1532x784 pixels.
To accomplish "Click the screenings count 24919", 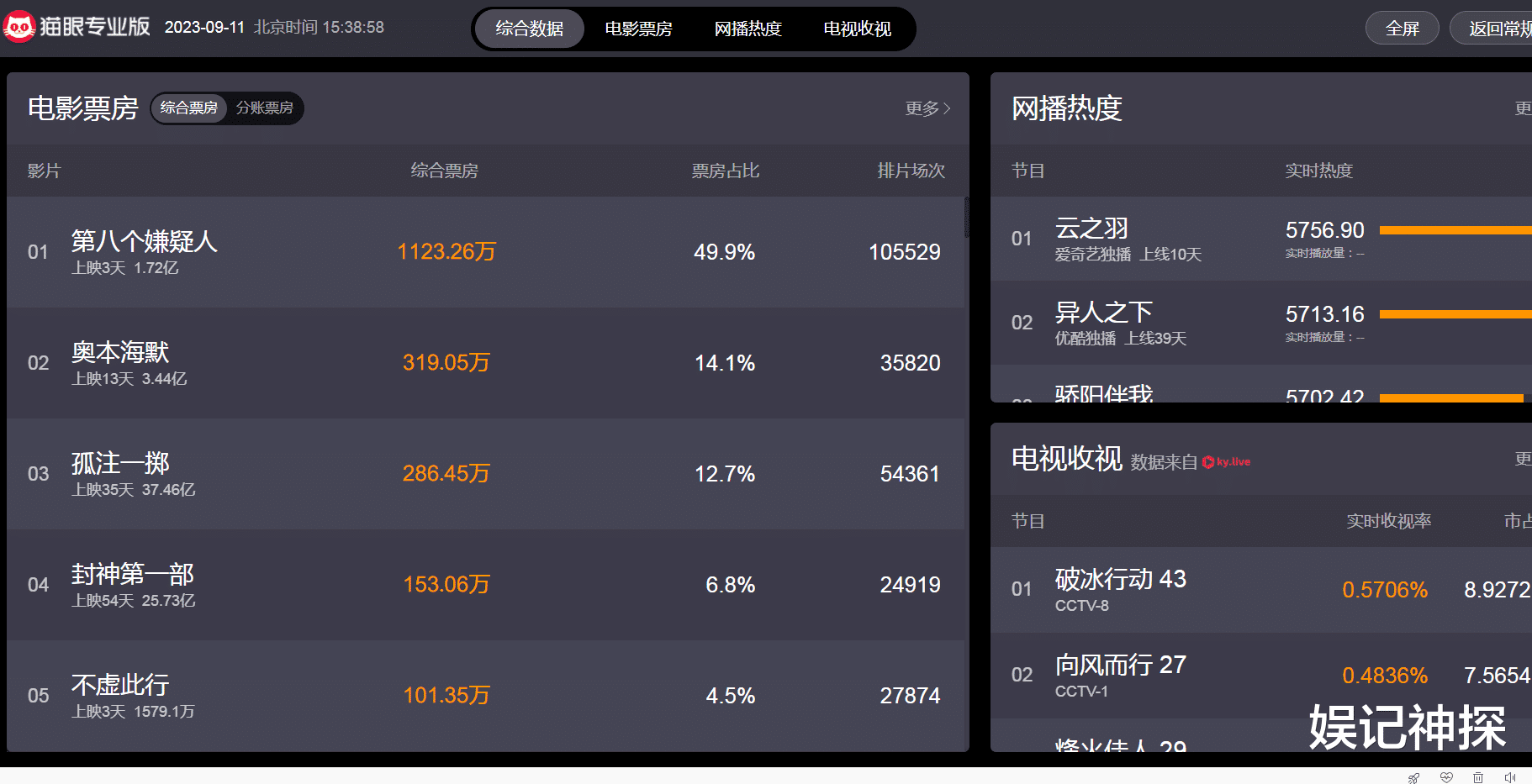I will (911, 585).
